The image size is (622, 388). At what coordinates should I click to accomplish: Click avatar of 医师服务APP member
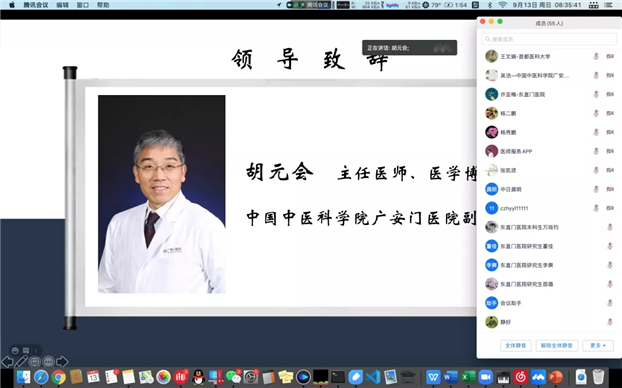pos(491,151)
